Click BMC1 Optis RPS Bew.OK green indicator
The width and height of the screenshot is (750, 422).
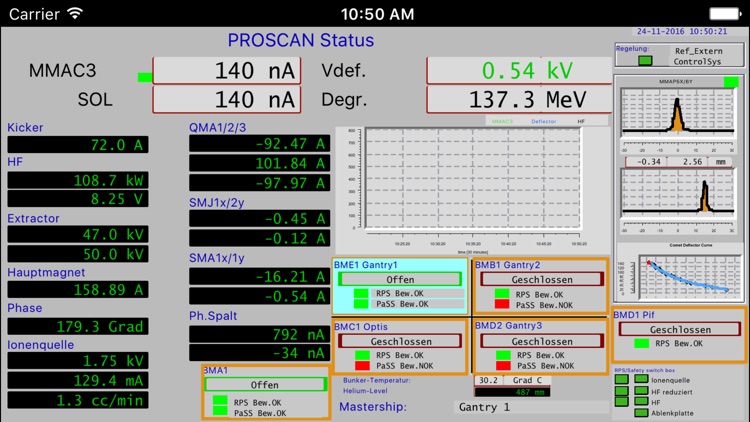click(362, 355)
